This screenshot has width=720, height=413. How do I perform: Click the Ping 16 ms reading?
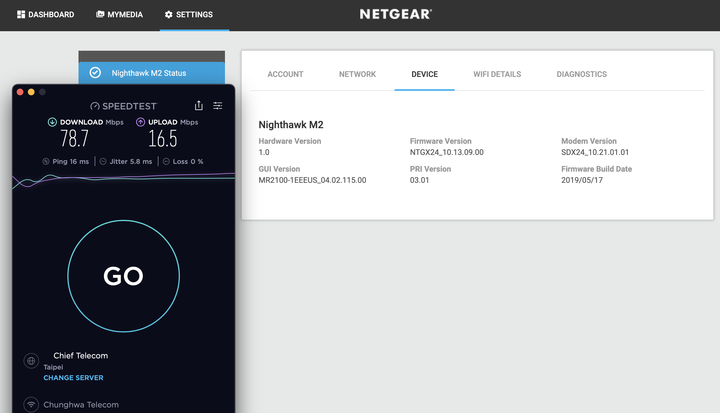point(70,161)
